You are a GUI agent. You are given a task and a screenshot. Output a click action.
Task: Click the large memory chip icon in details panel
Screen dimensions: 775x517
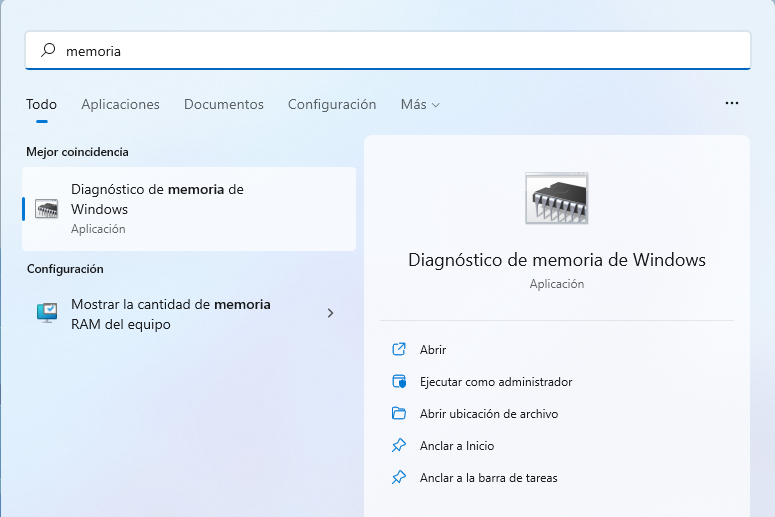click(x=556, y=198)
